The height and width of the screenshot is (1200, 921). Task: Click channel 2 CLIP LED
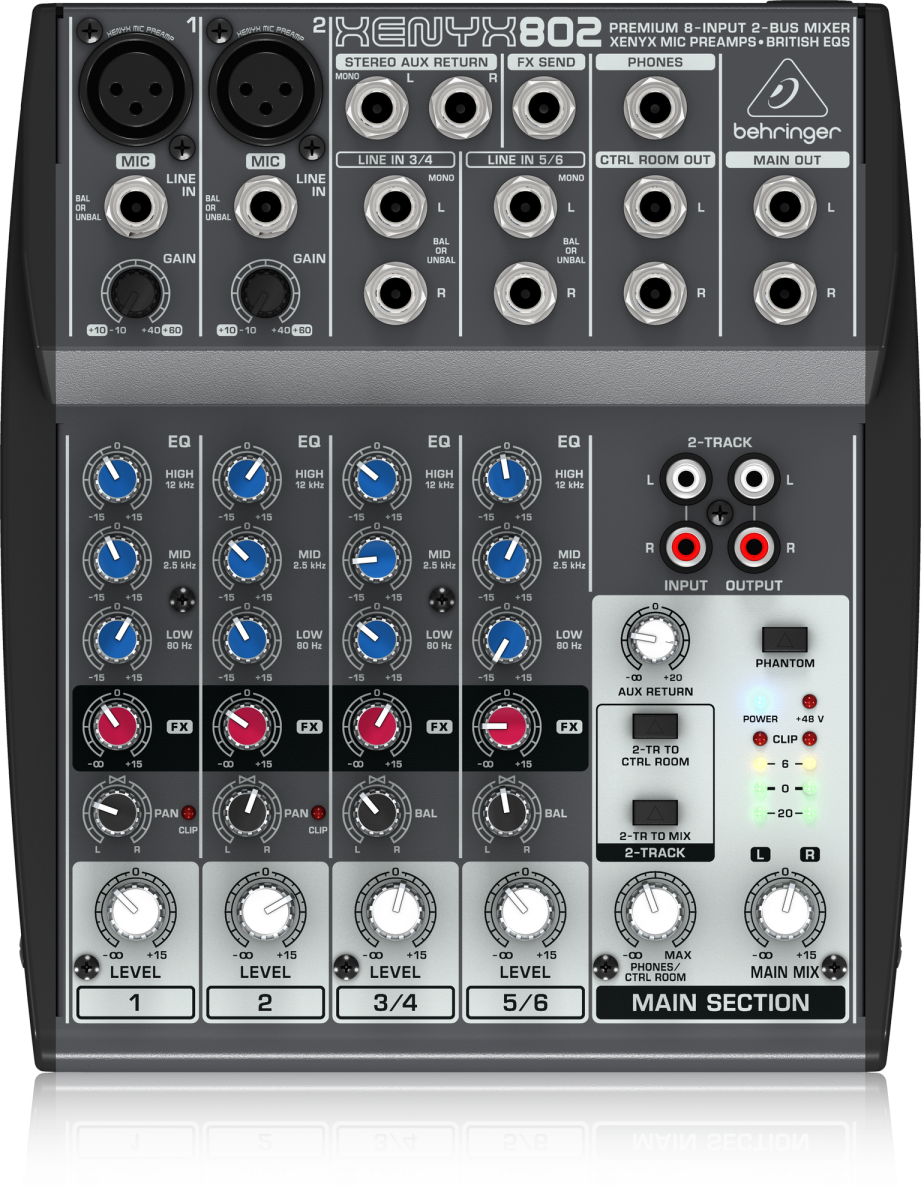(319, 812)
